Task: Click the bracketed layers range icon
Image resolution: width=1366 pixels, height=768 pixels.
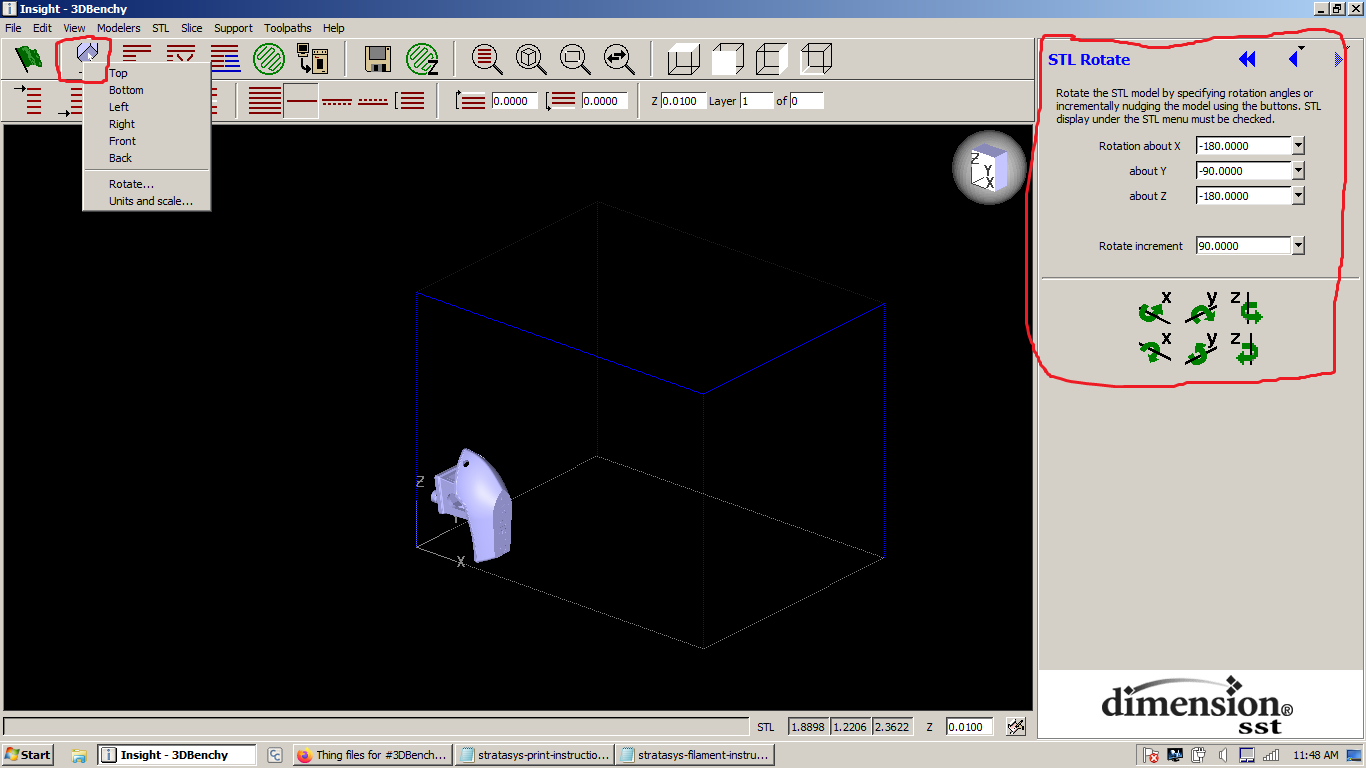Action: tap(410, 101)
